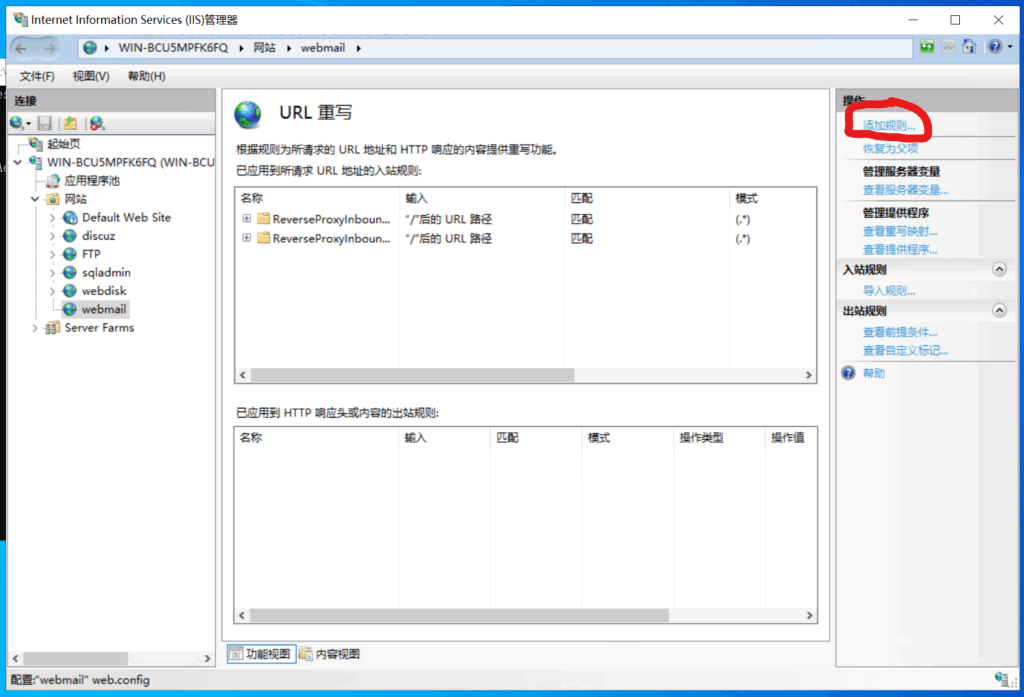Select the webdisk site
This screenshot has height=697, width=1024.
point(104,291)
